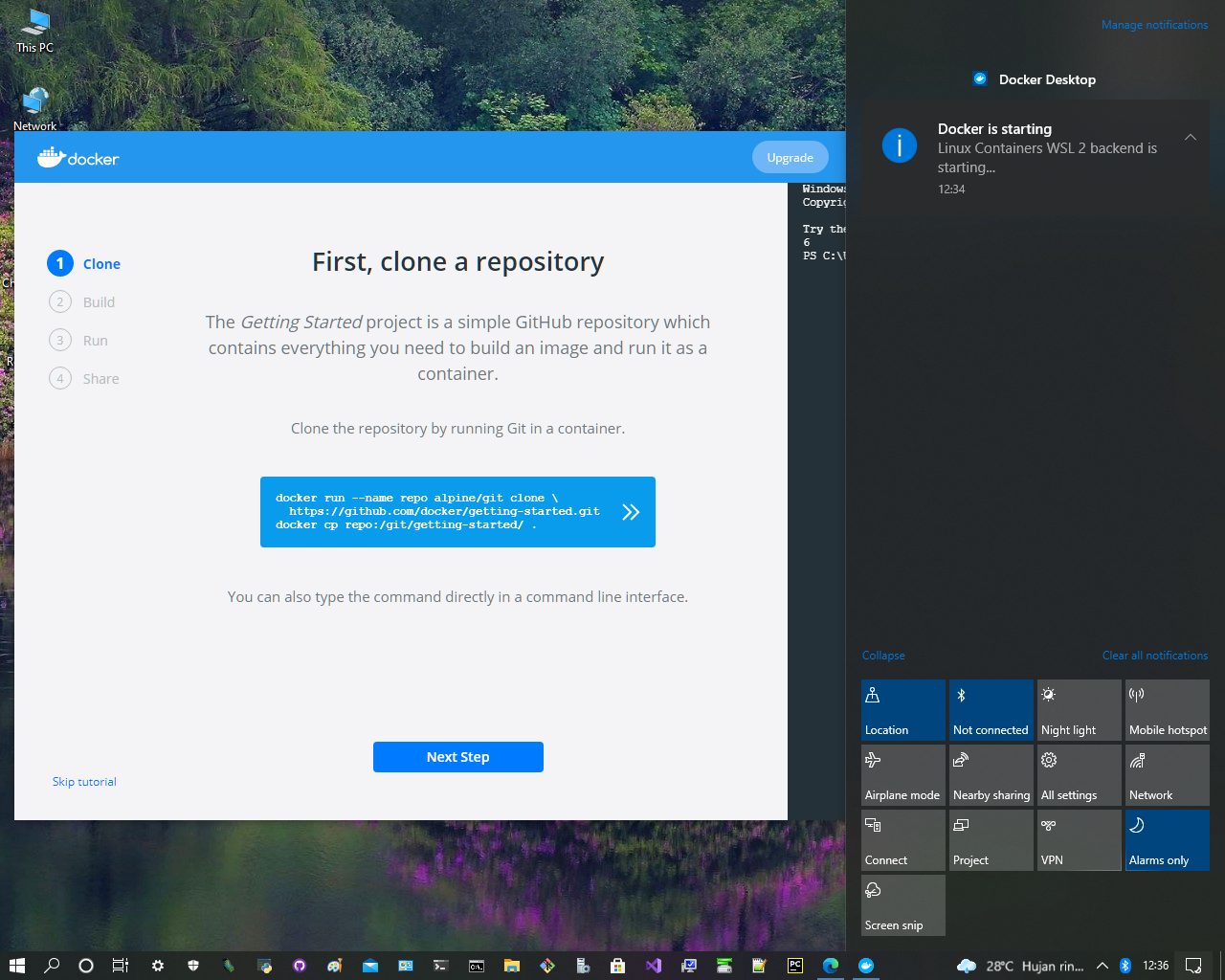Launch PyCharm from the taskbar
Screen dimensions: 1225x980
click(795, 966)
